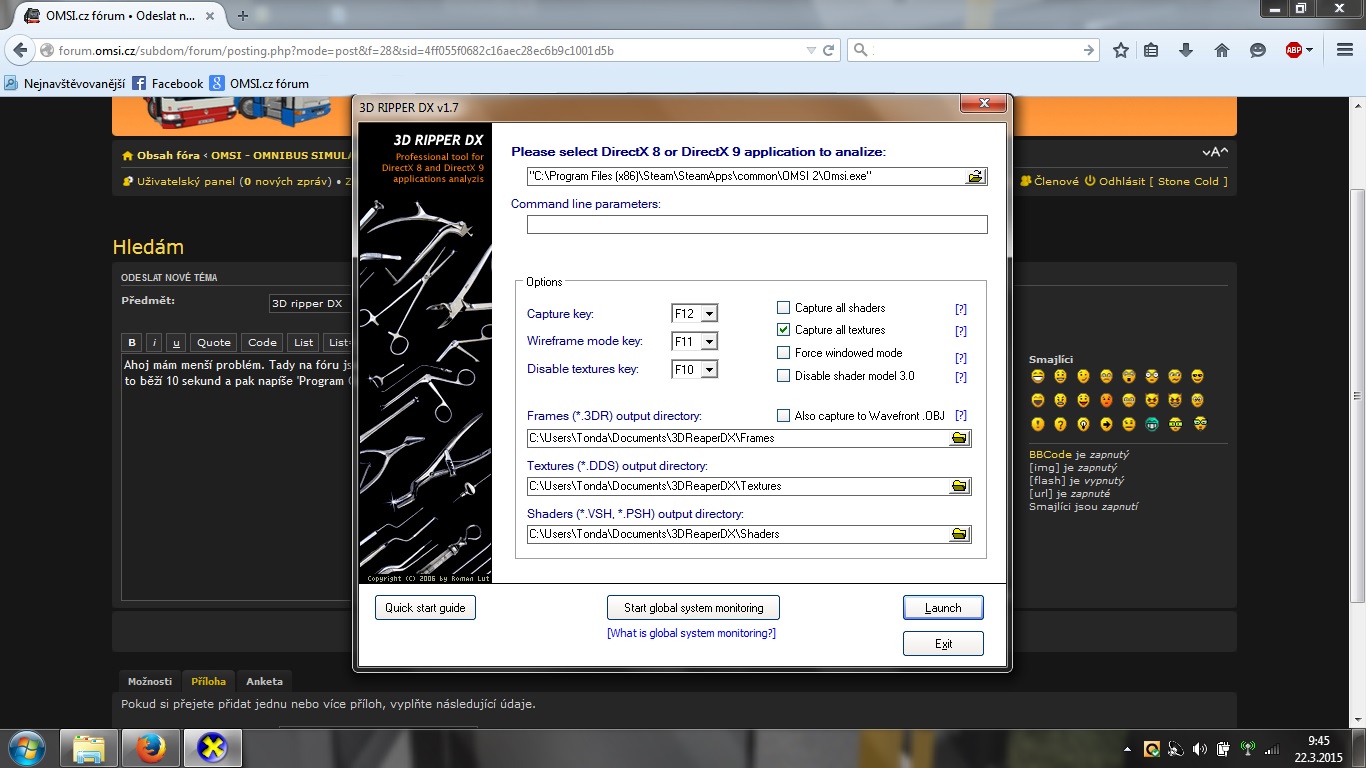This screenshot has height=768, width=1366.
Task: Switch to the Anketa tab
Action: coord(264,681)
